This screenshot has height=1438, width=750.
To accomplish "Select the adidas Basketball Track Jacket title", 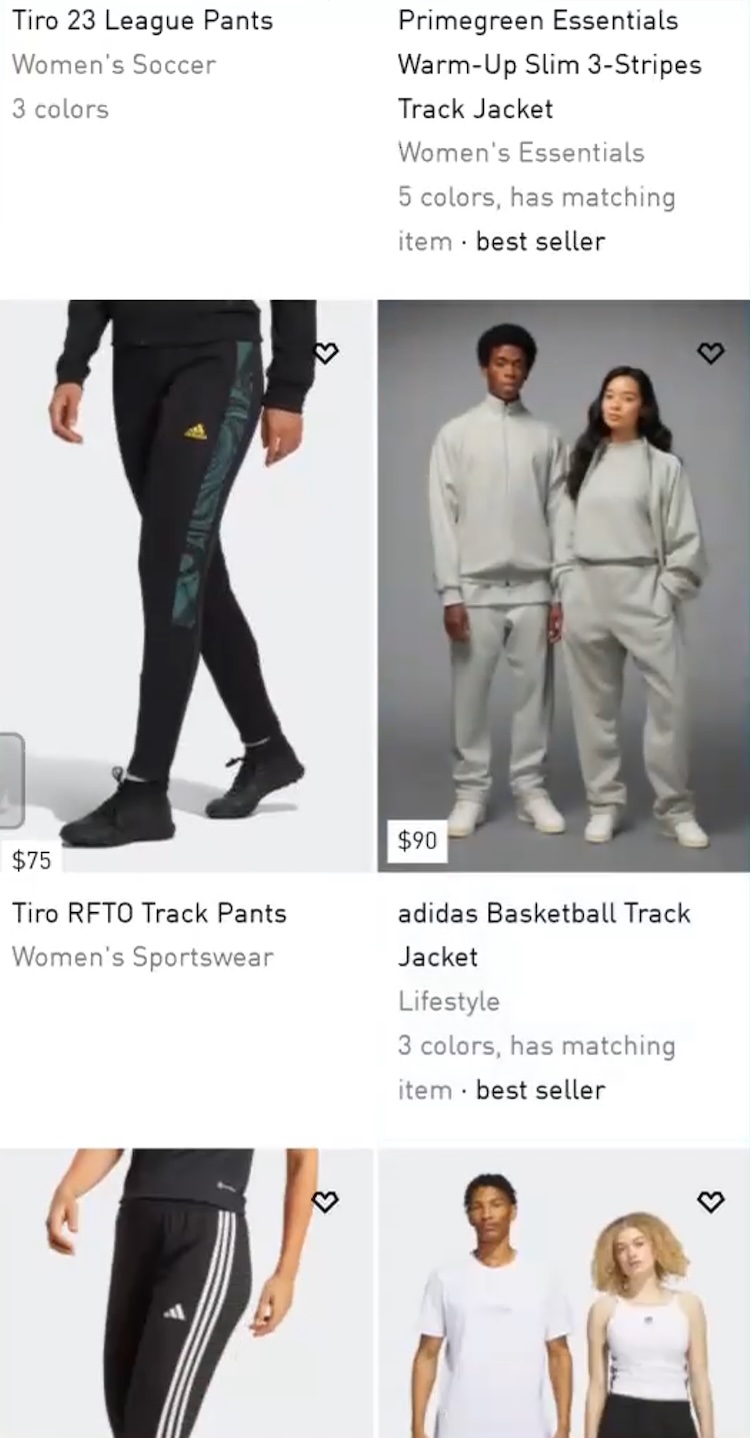I will coord(544,935).
